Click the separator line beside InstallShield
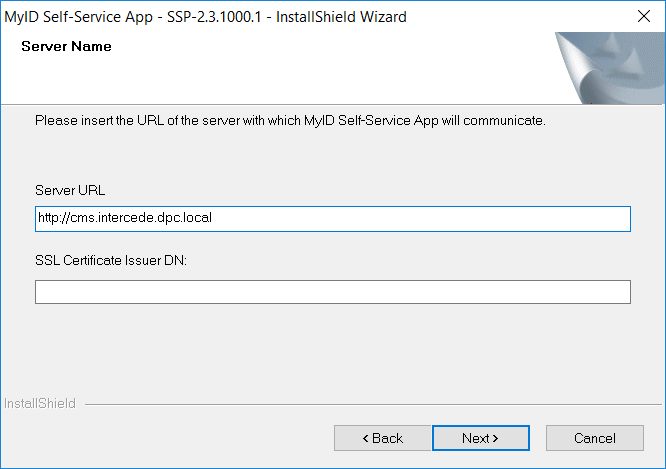Screen dimensions: 666x469 click(373, 404)
